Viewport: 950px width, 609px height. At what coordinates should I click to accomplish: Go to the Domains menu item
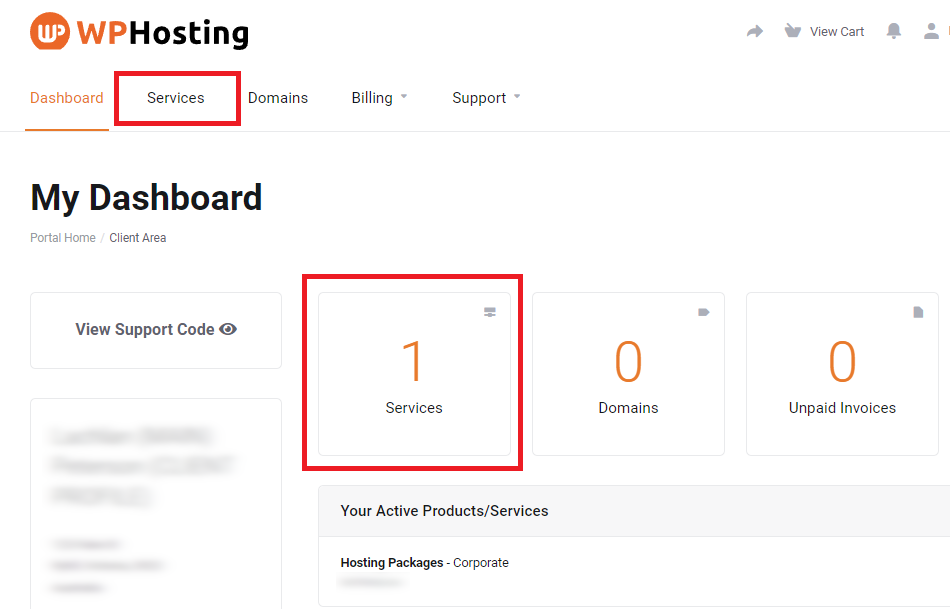click(x=278, y=98)
